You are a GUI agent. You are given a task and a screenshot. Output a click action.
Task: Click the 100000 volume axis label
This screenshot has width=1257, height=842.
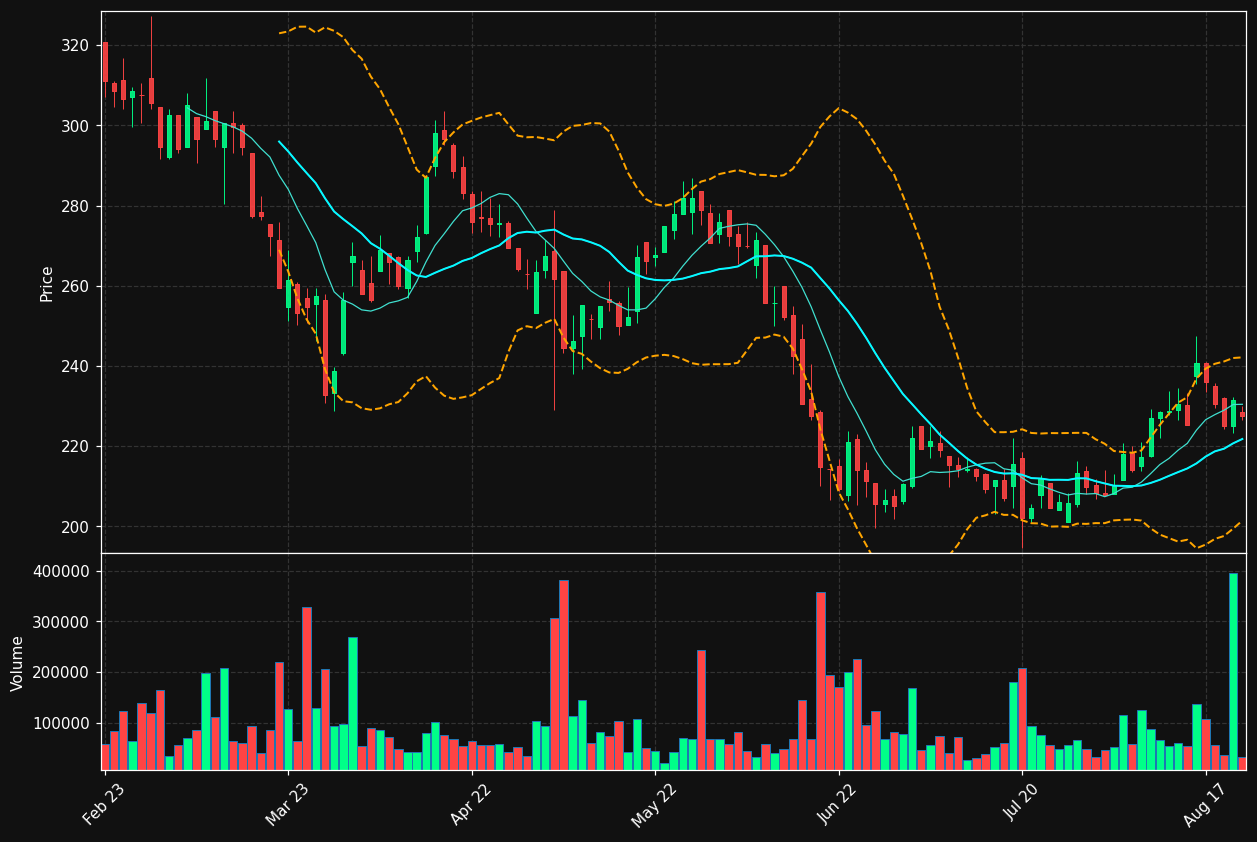(x=62, y=723)
